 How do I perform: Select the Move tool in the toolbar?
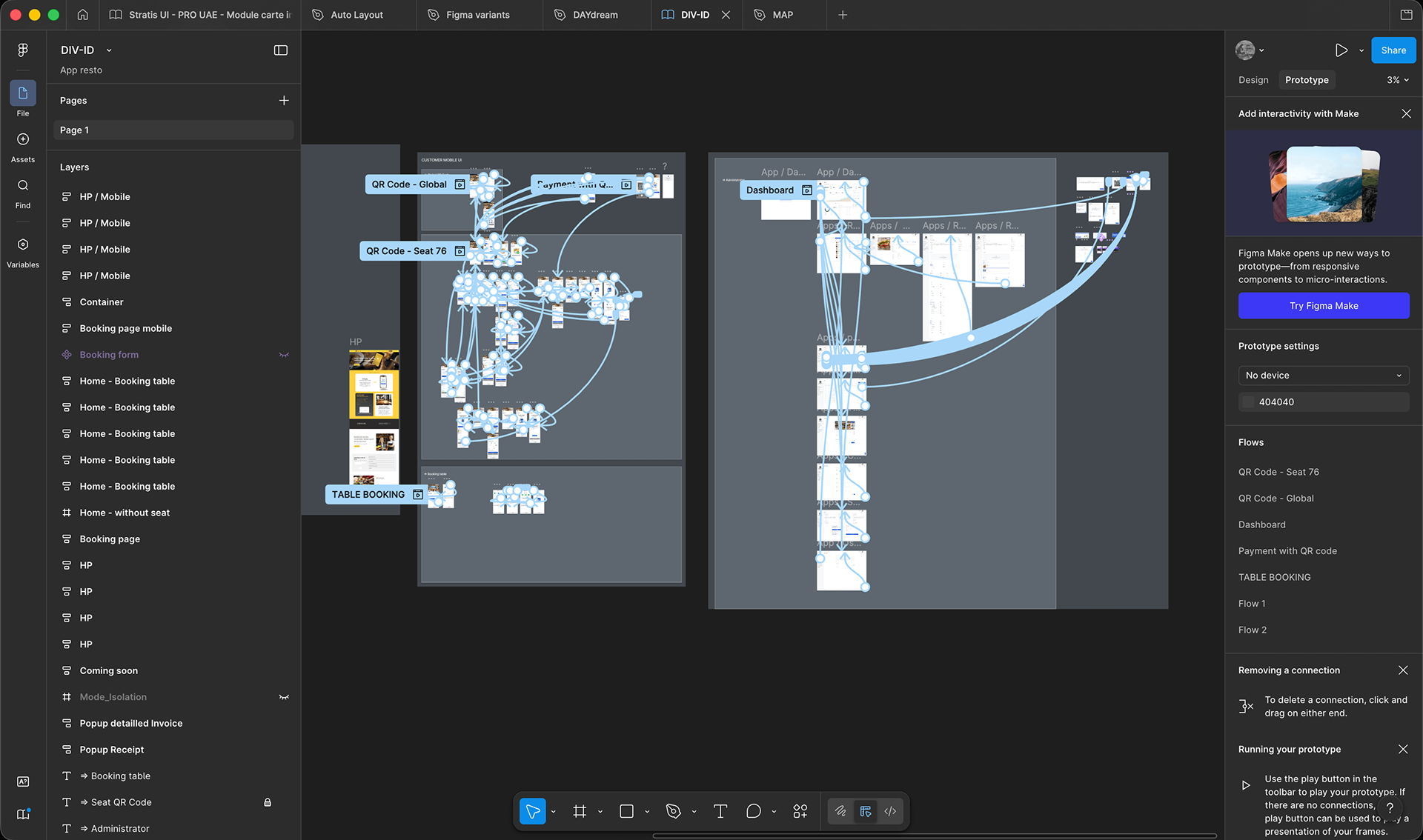532,812
